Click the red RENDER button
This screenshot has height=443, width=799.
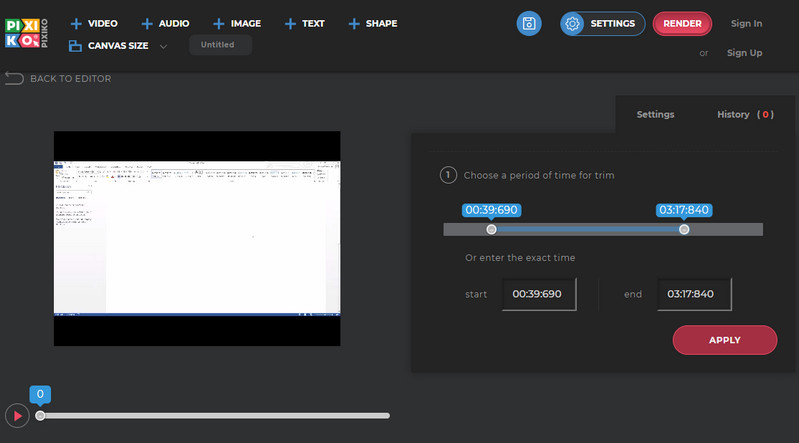pos(682,24)
